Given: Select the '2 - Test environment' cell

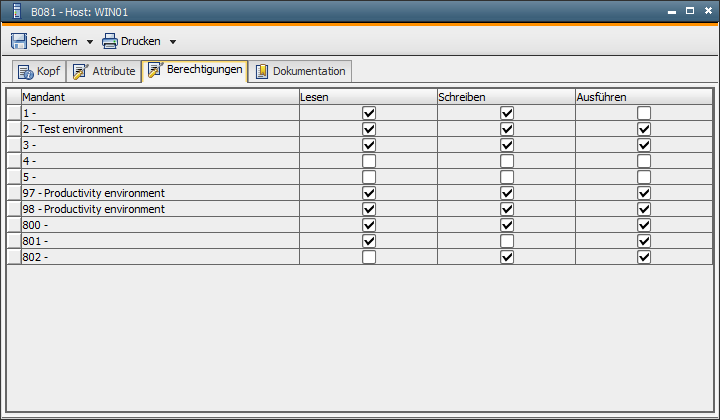Looking at the screenshot, I should tap(160, 129).
